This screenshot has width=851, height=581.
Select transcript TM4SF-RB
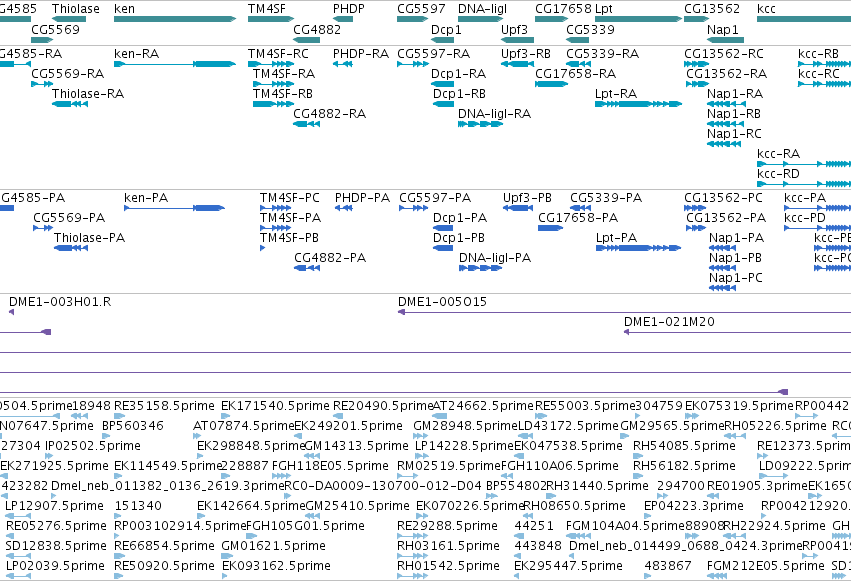(274, 104)
